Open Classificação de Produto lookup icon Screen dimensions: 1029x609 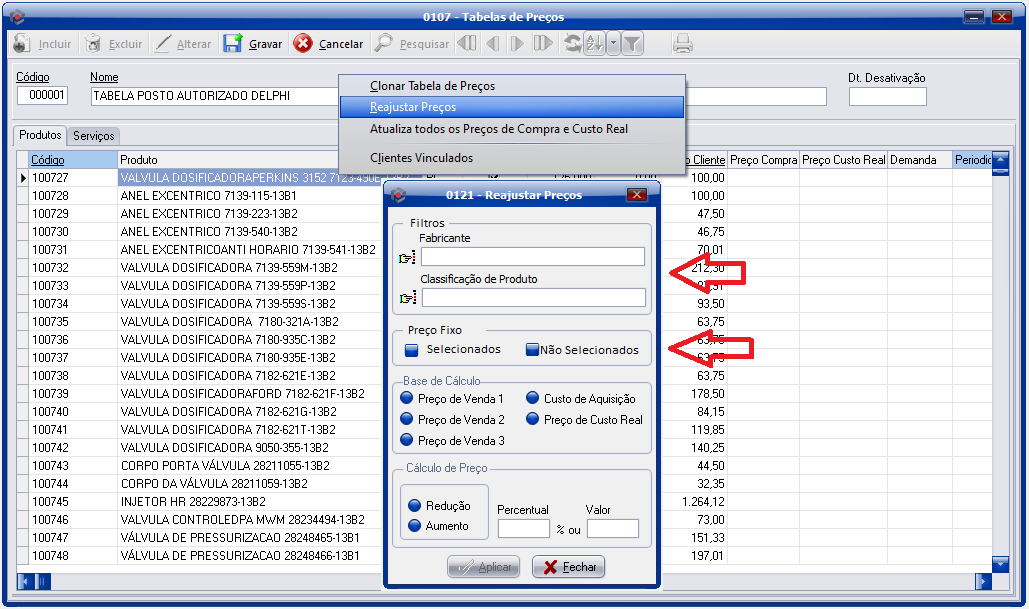coord(407,298)
